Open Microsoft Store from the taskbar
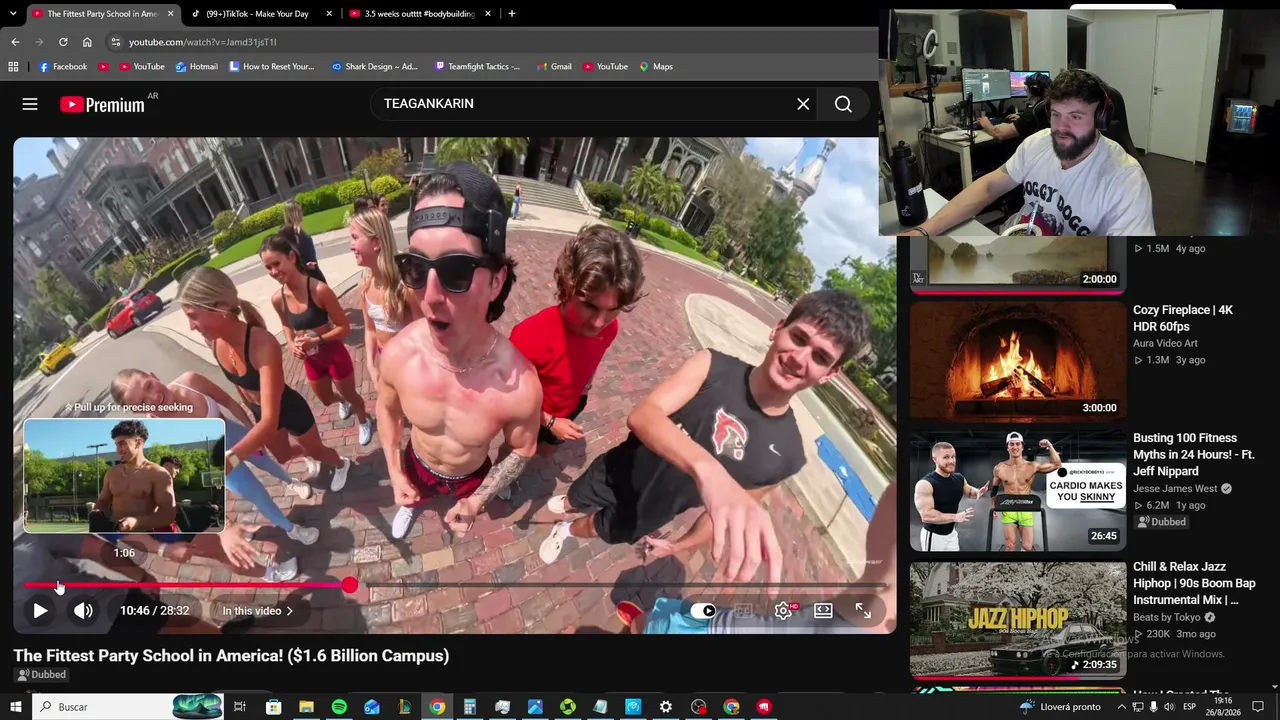1280x720 pixels. (273, 707)
